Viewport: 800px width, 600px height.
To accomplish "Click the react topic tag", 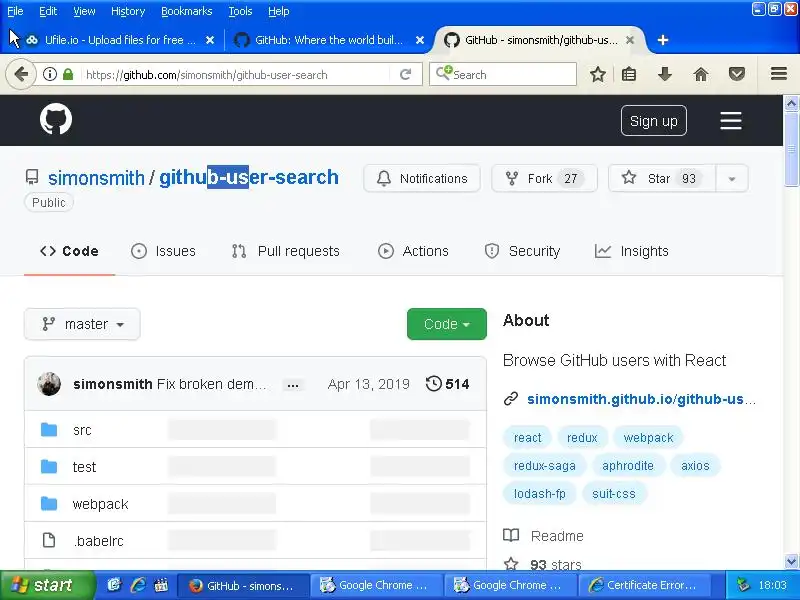I will (527, 438).
